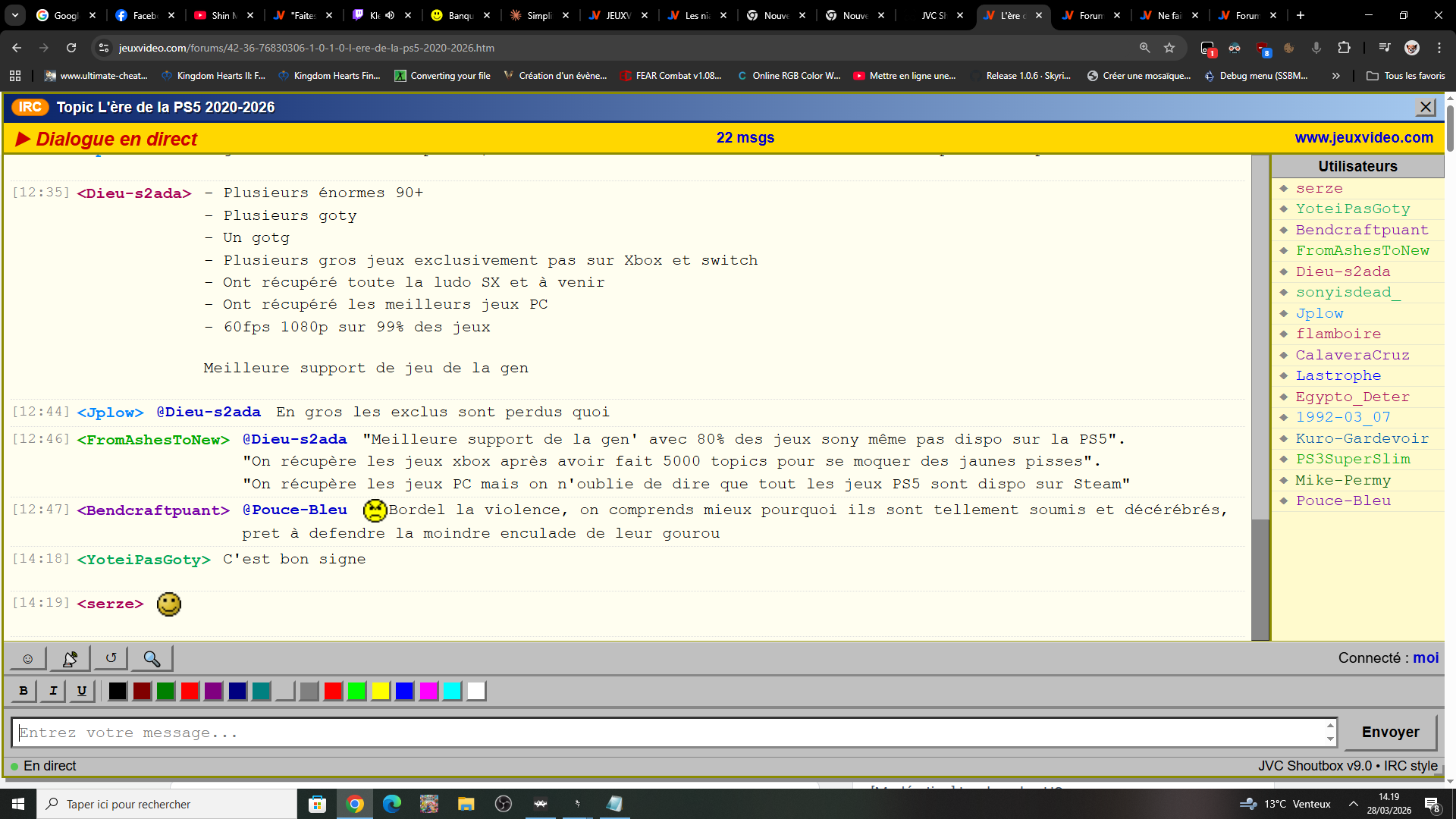The image size is (1456, 819).
Task: Pick the yellow color swatch
Action: [381, 691]
